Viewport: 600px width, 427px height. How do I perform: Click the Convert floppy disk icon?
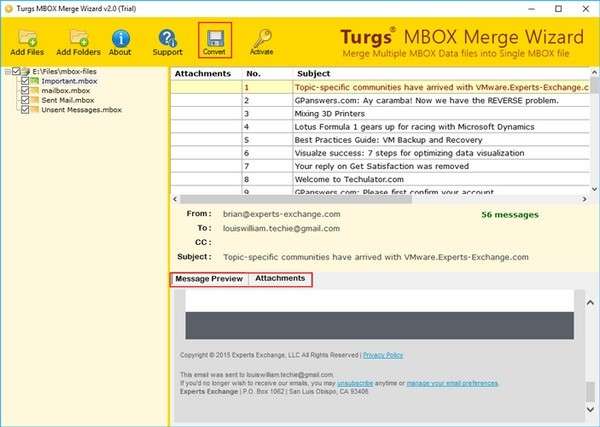(214, 37)
